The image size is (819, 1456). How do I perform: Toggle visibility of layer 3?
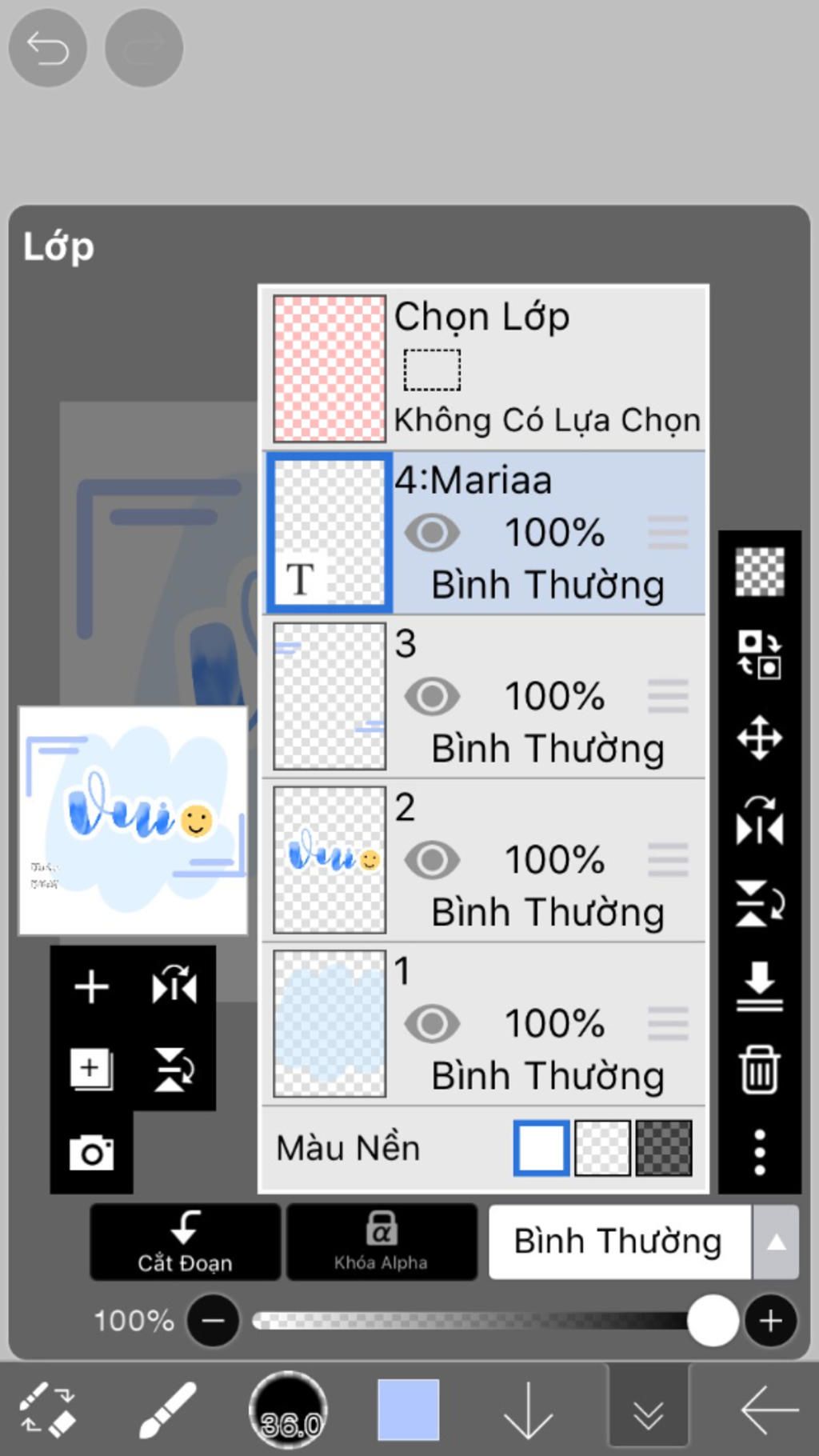(432, 697)
